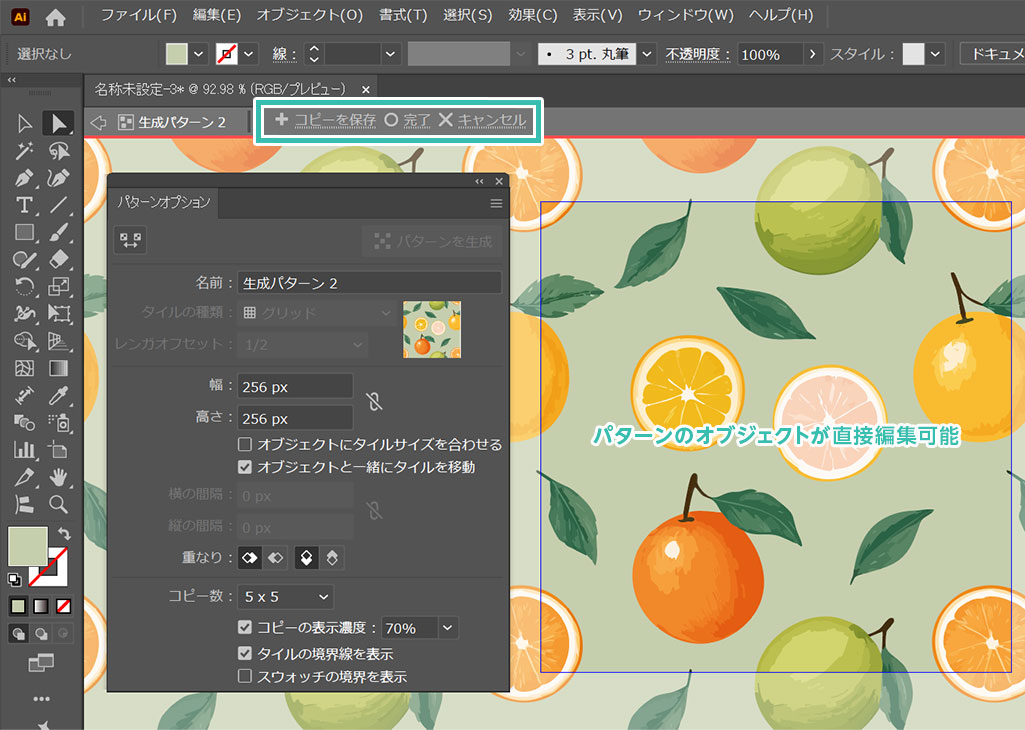Open the 3 pt. 丸筆 brush dropdown

click(648, 54)
